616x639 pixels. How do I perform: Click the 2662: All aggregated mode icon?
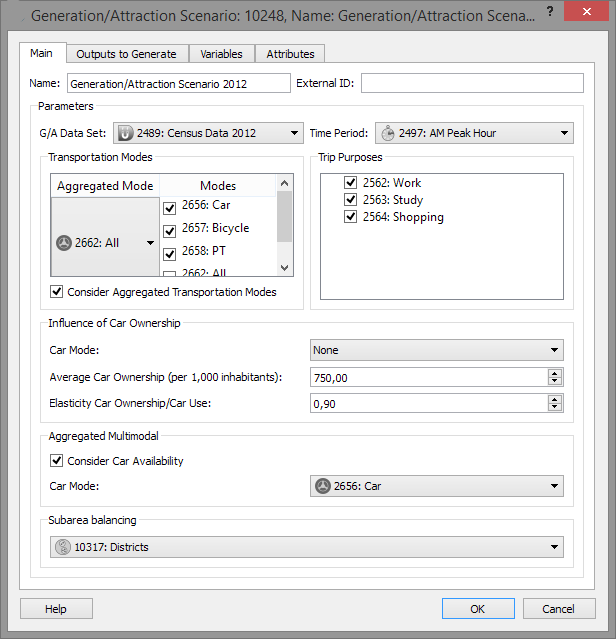coord(64,243)
